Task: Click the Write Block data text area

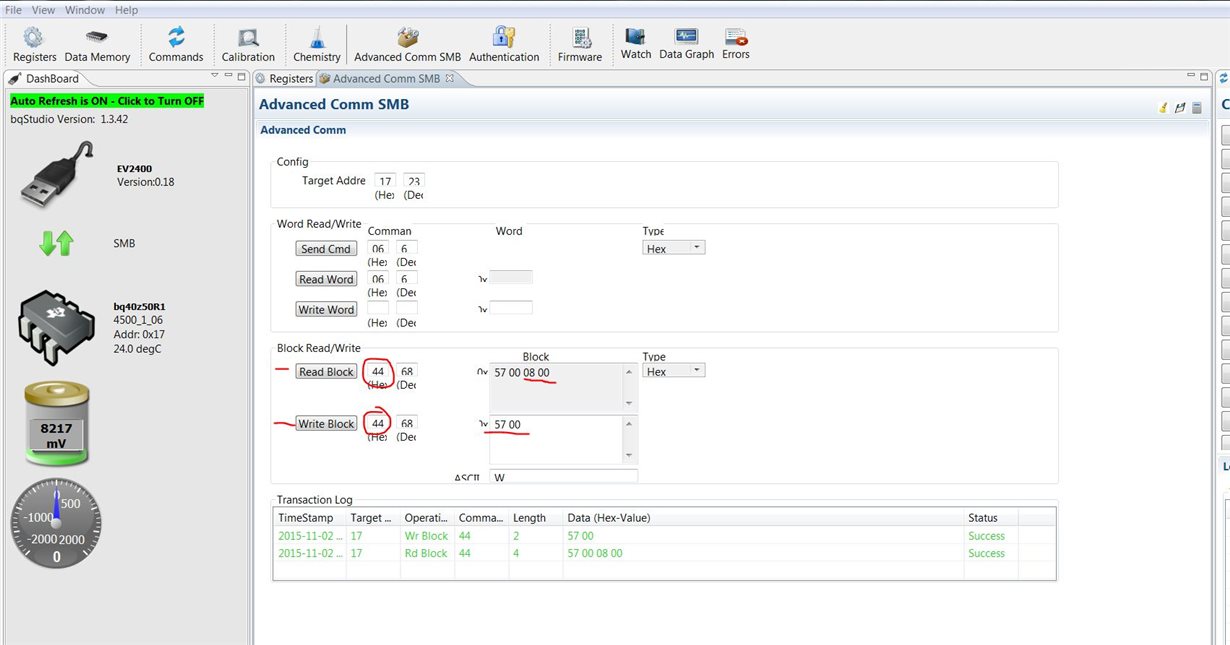Action: tap(556, 439)
